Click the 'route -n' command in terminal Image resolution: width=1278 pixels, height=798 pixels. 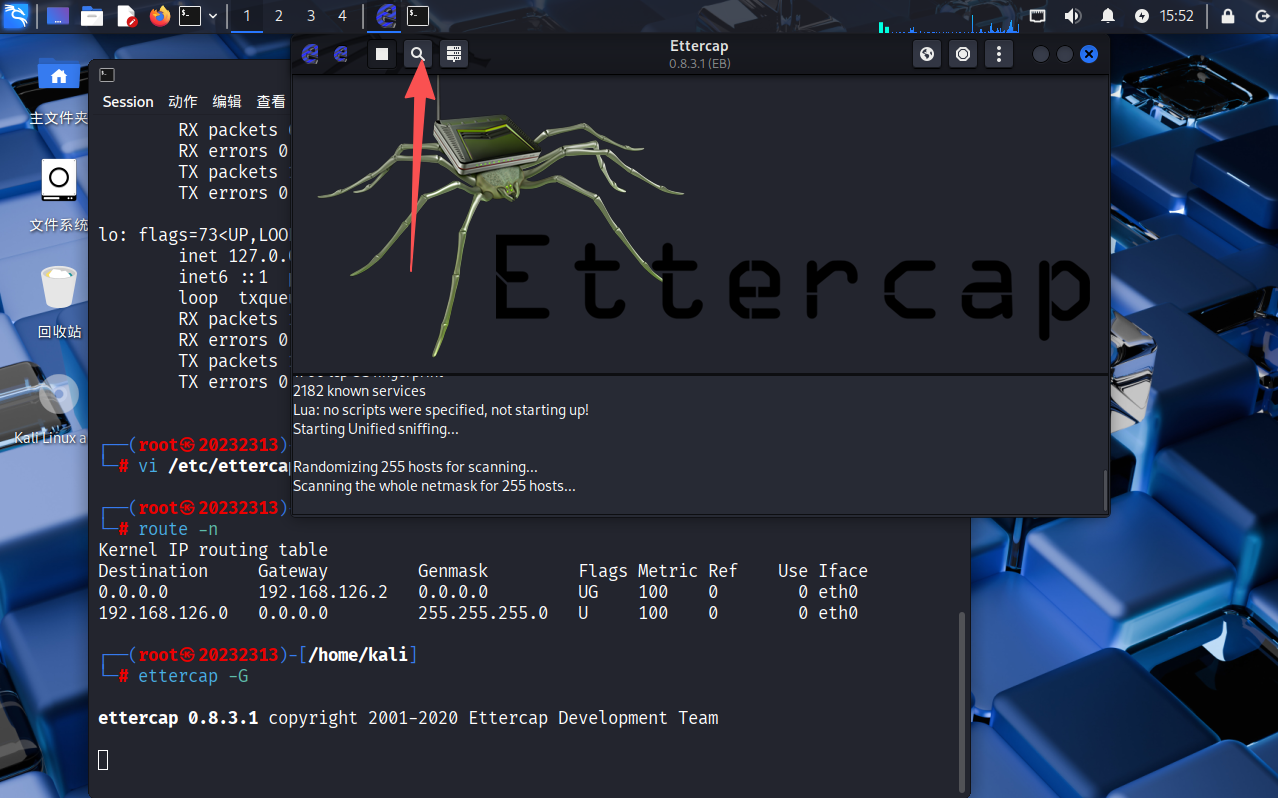tap(178, 529)
